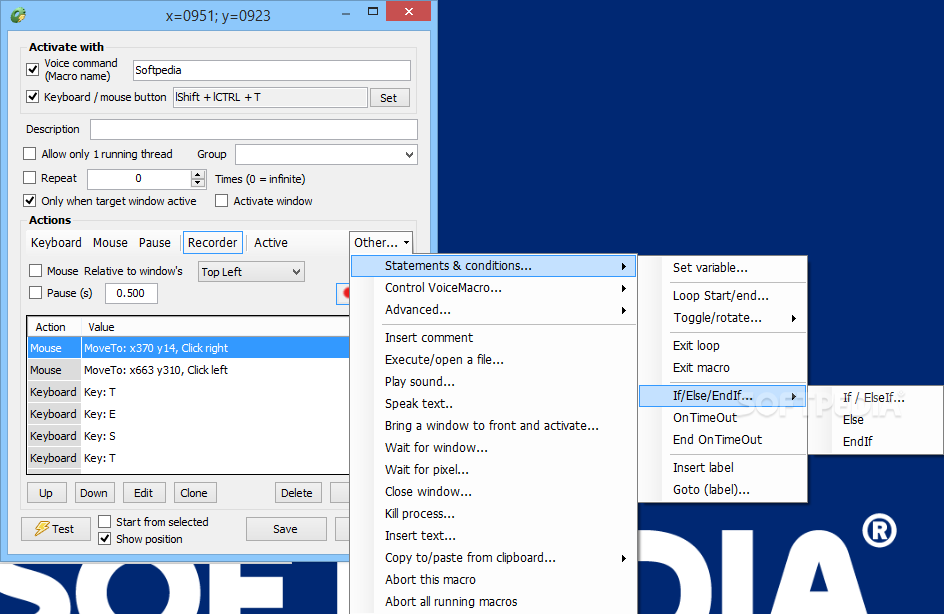Choose Set variable... menu item

pos(722,268)
